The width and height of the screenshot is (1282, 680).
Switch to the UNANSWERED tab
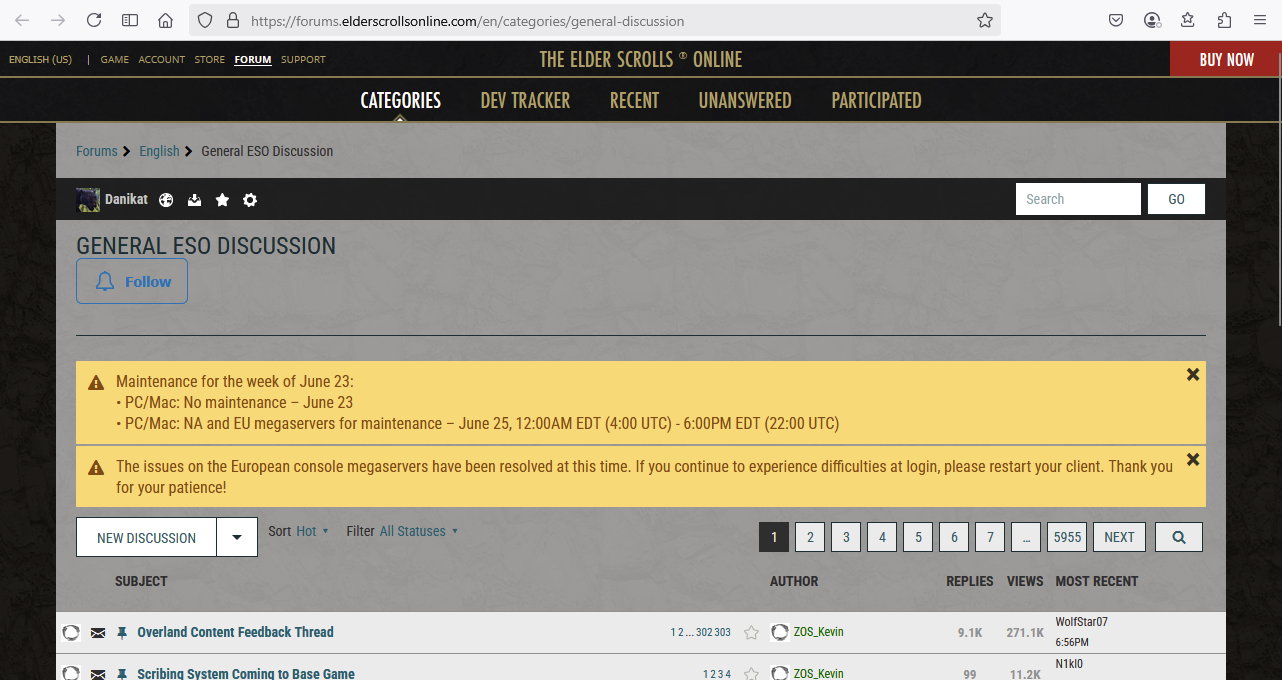[x=745, y=100]
